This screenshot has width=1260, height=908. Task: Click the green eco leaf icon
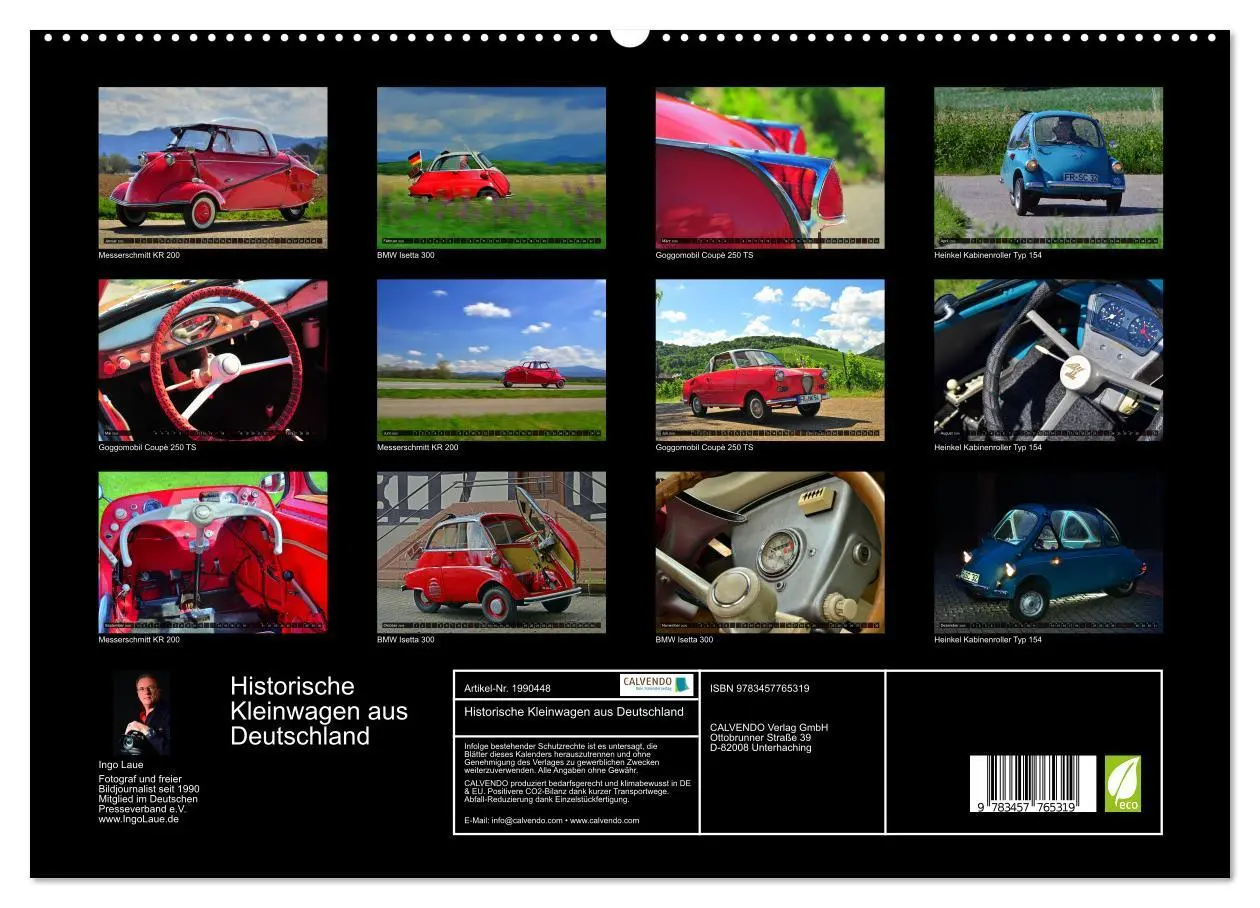click(1123, 783)
